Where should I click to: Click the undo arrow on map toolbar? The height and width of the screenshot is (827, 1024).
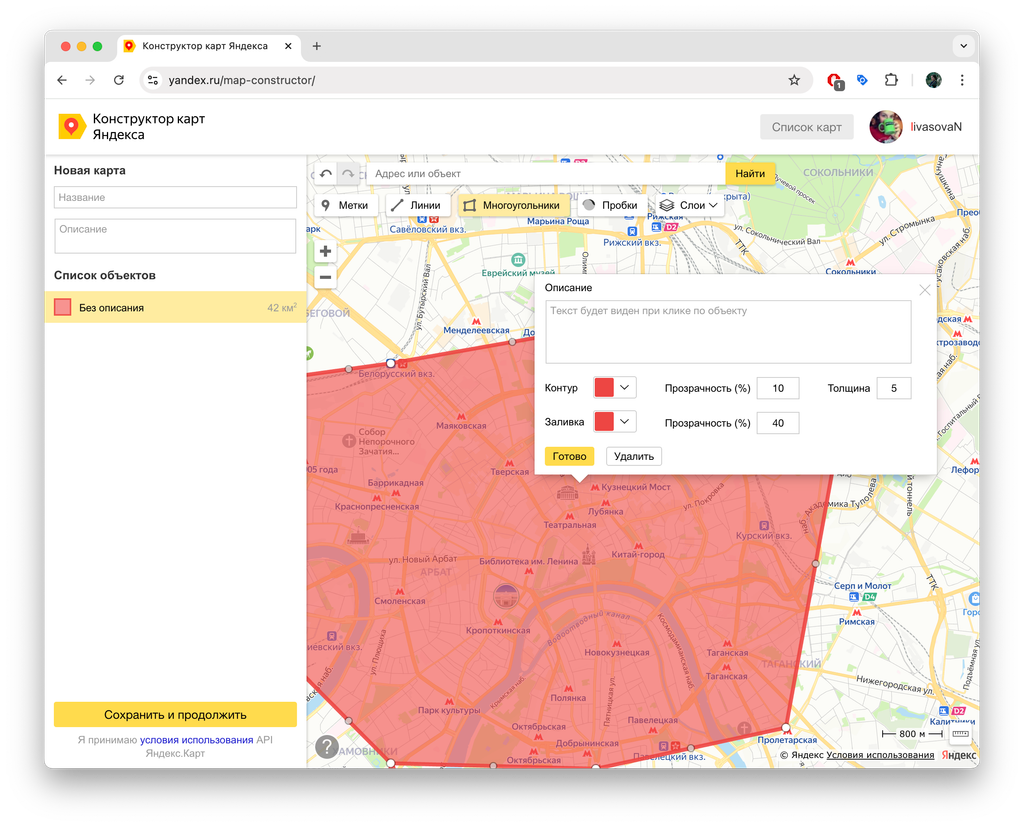point(326,174)
